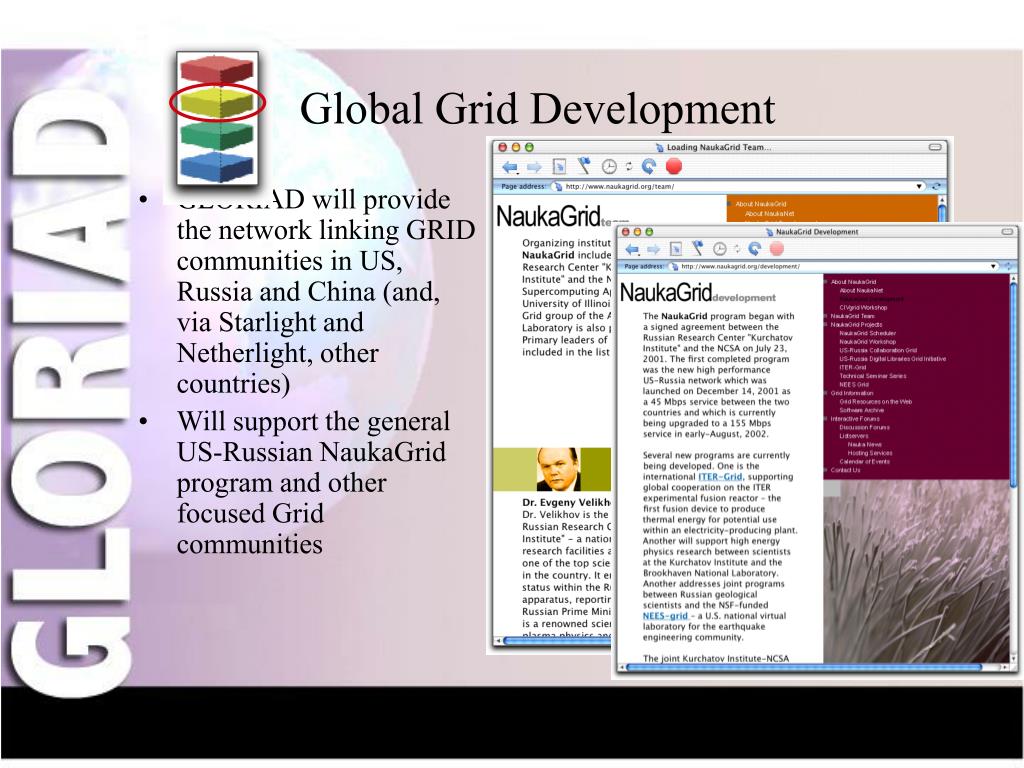Collapse NaukaGrid Projects section in sidebar
The image size is (1024, 768).
[825, 325]
